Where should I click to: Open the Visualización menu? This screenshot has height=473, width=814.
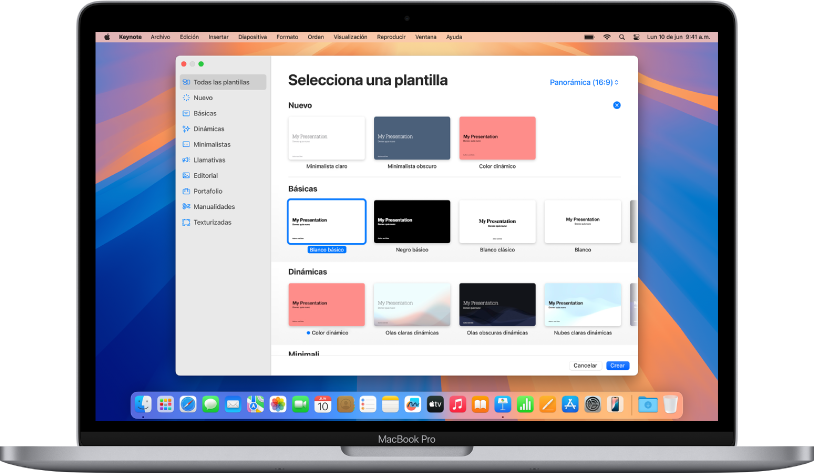[350, 37]
